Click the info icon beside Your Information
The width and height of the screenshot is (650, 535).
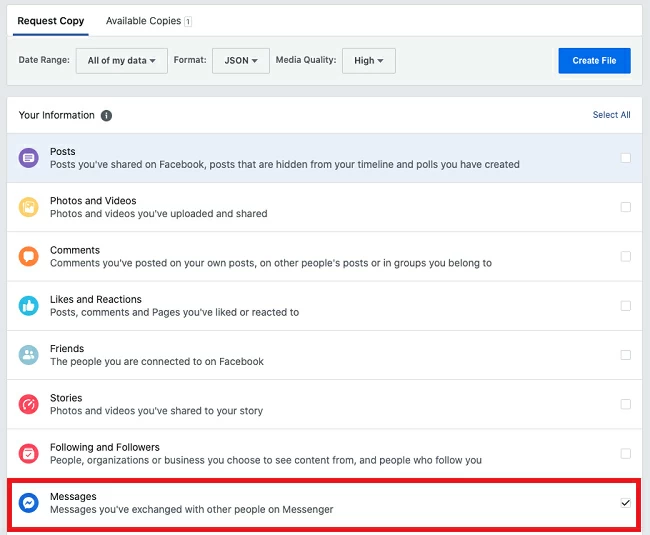(107, 116)
